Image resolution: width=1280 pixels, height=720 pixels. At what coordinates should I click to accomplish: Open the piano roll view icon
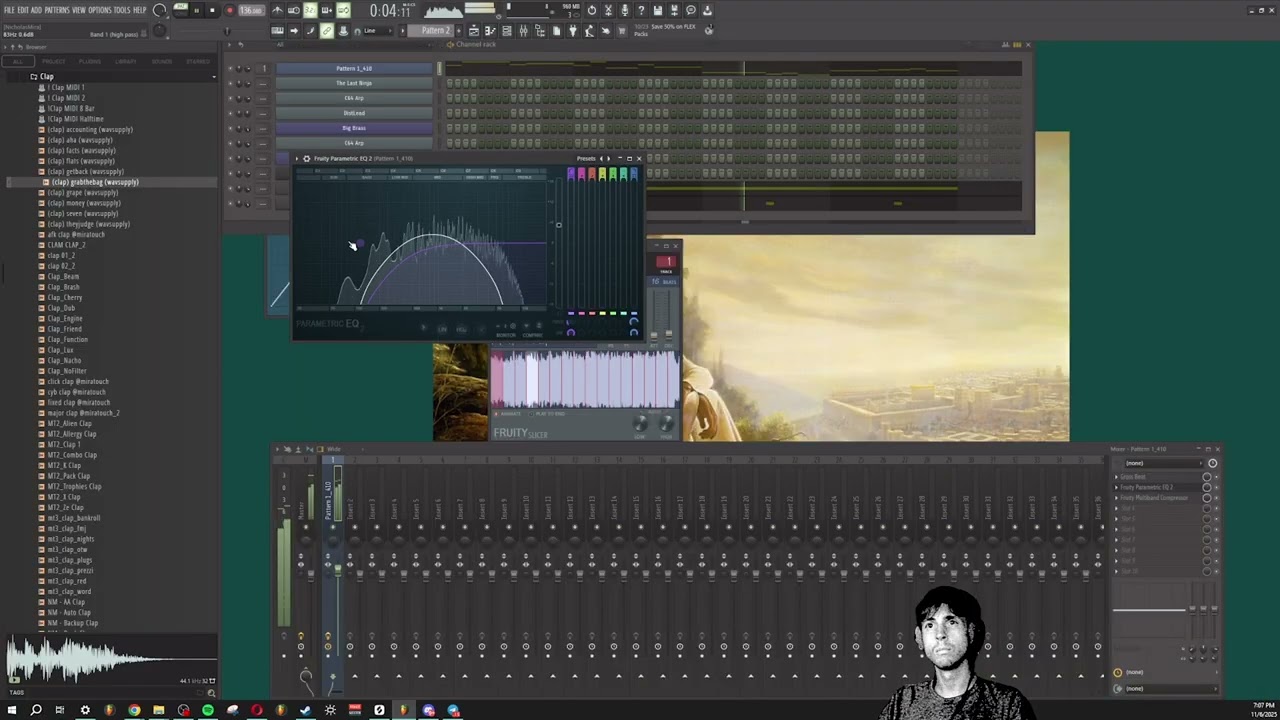[x=490, y=31]
